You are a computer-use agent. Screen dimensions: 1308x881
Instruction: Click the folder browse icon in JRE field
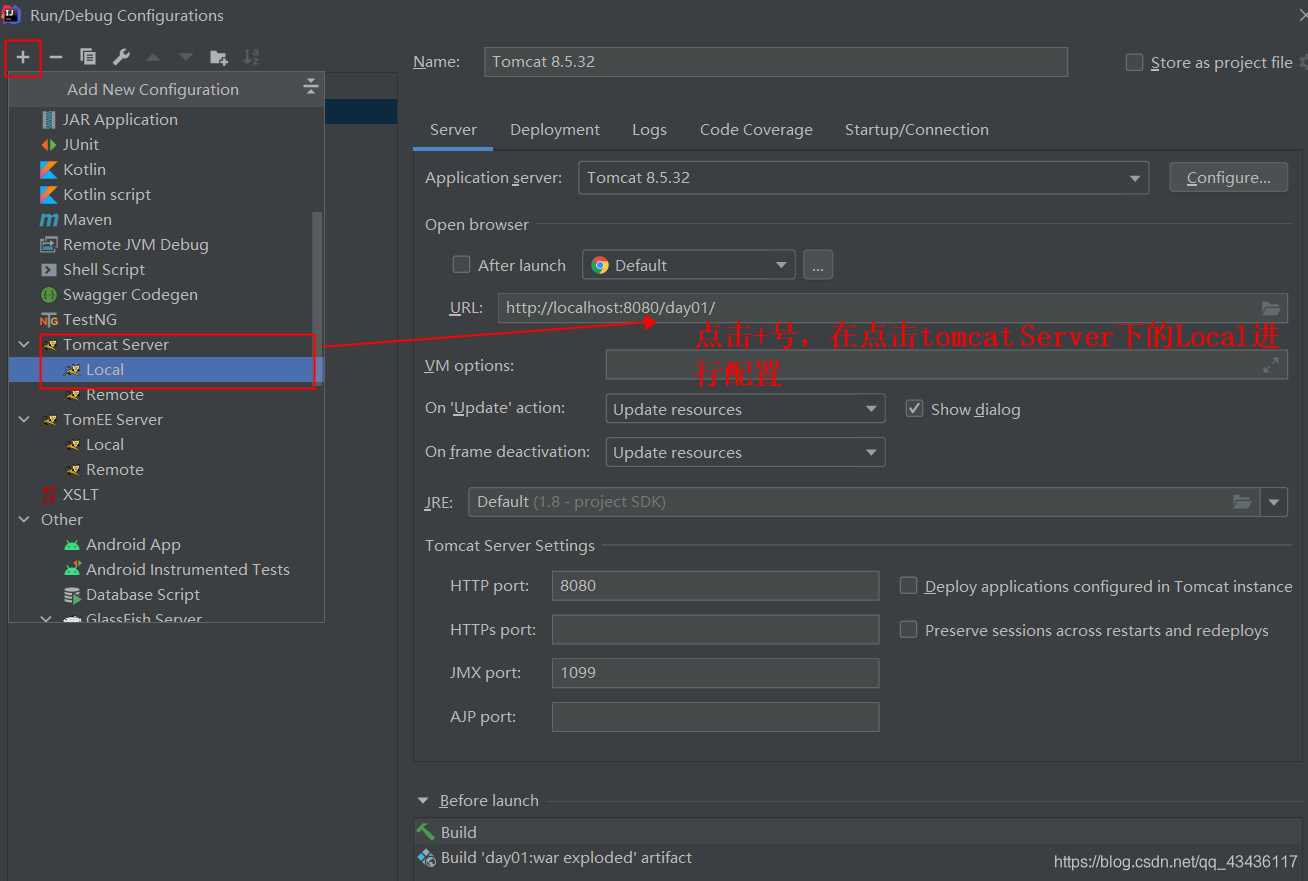pyautogui.click(x=1242, y=502)
